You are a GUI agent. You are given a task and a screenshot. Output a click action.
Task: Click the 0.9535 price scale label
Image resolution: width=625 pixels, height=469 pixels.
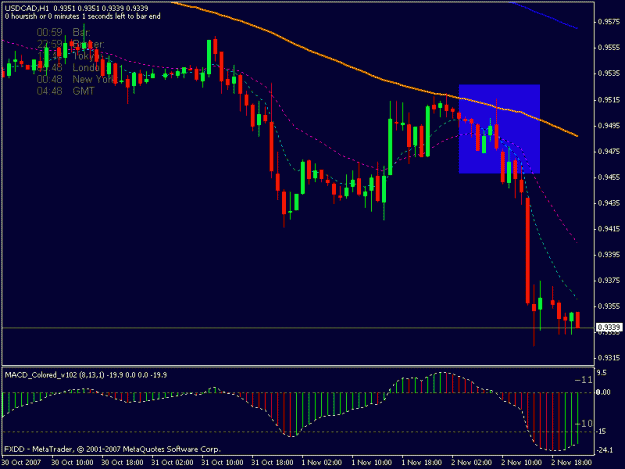coord(609,73)
